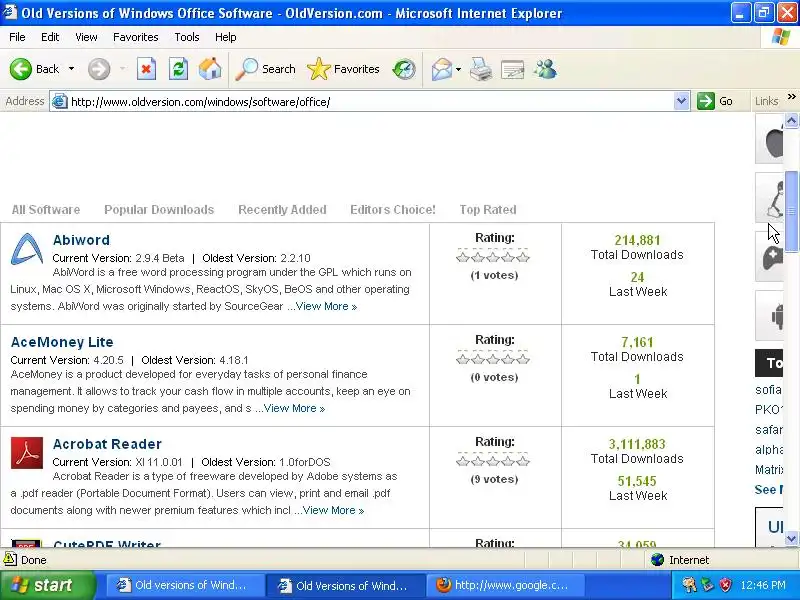
Task: Open the Acrobat Reader title link
Action: pyautogui.click(x=107, y=444)
